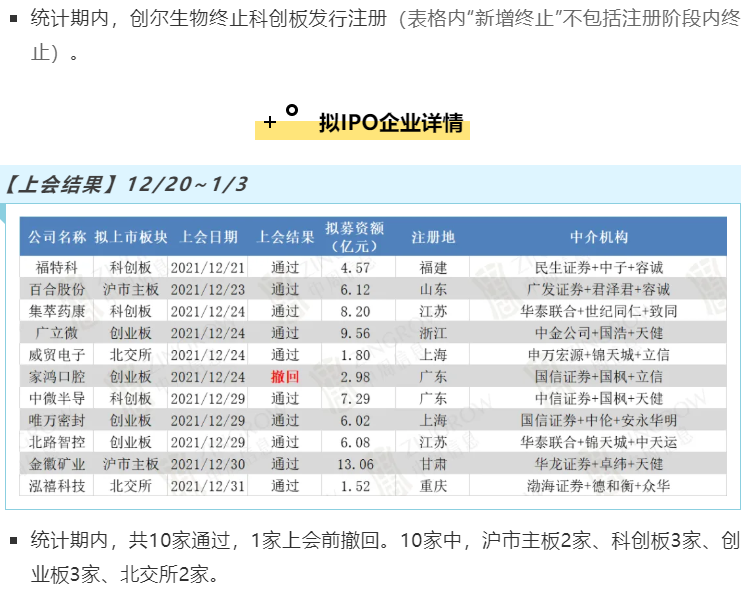The width and height of the screenshot is (749, 592).
Task: Click the fundraising amount 4.57
Action: click(x=355, y=268)
